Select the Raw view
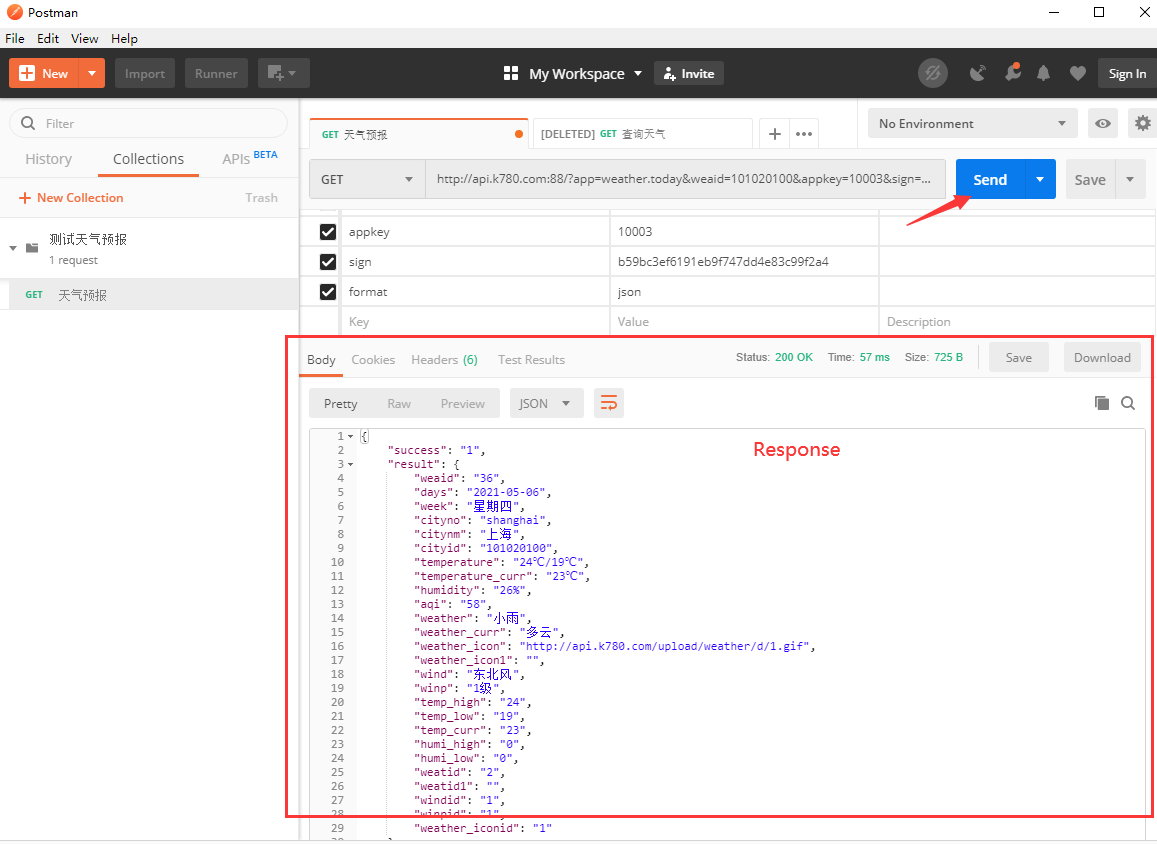Image resolution: width=1157 pixels, height=844 pixels. (399, 404)
